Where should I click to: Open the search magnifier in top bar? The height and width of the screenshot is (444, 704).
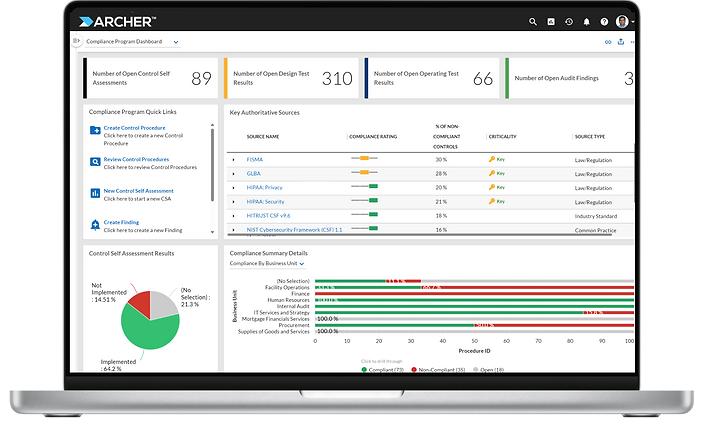pyautogui.click(x=532, y=22)
